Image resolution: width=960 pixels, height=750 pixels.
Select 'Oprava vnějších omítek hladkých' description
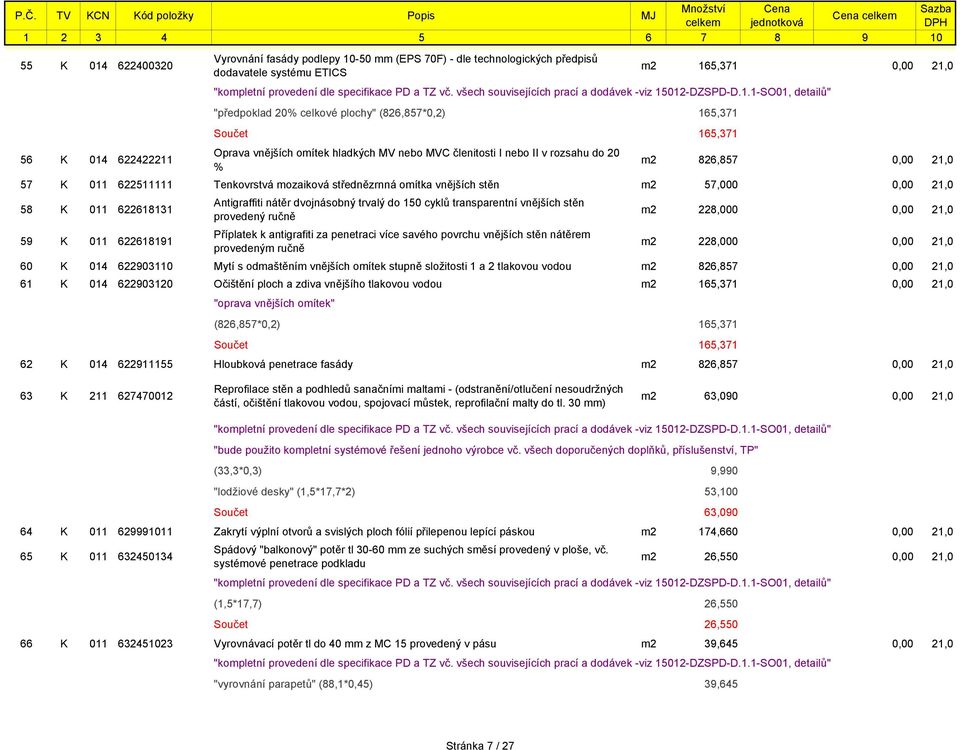pyautogui.click(x=416, y=160)
